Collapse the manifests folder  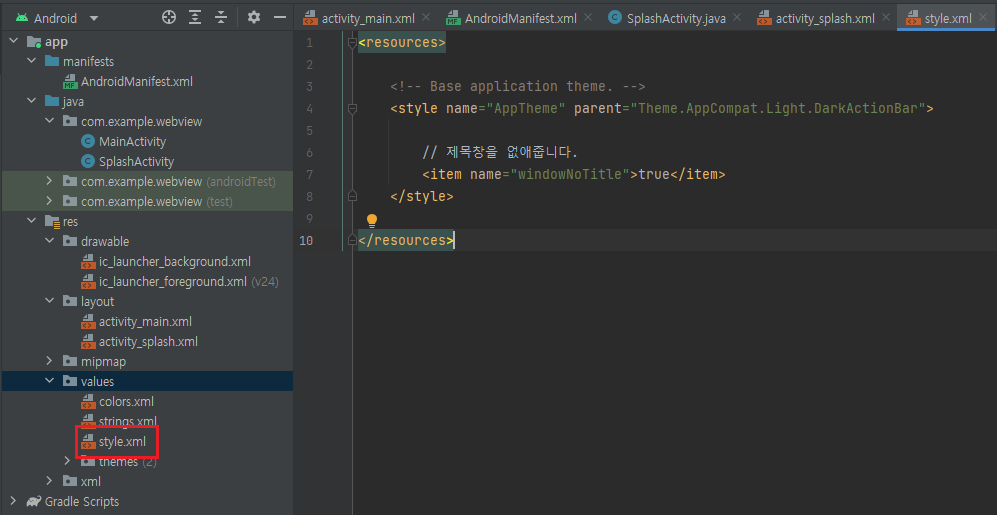(x=32, y=62)
